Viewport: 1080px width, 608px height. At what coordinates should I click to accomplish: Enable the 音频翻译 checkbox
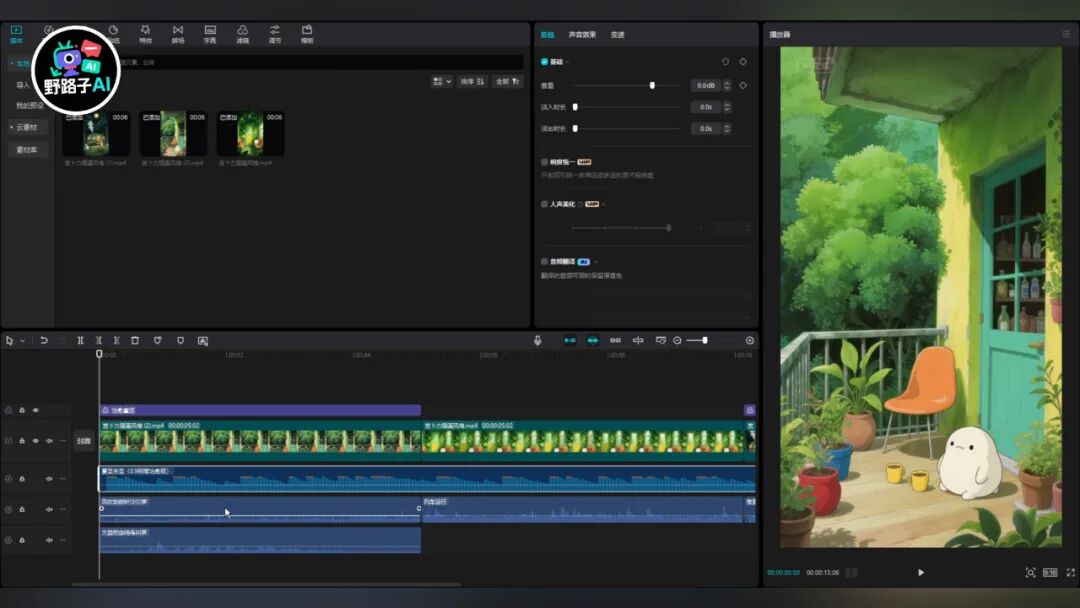544,261
